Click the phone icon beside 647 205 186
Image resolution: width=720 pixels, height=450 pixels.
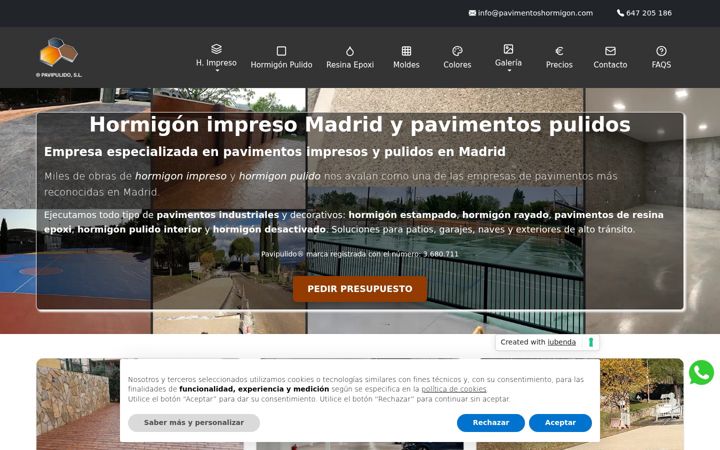coord(620,13)
